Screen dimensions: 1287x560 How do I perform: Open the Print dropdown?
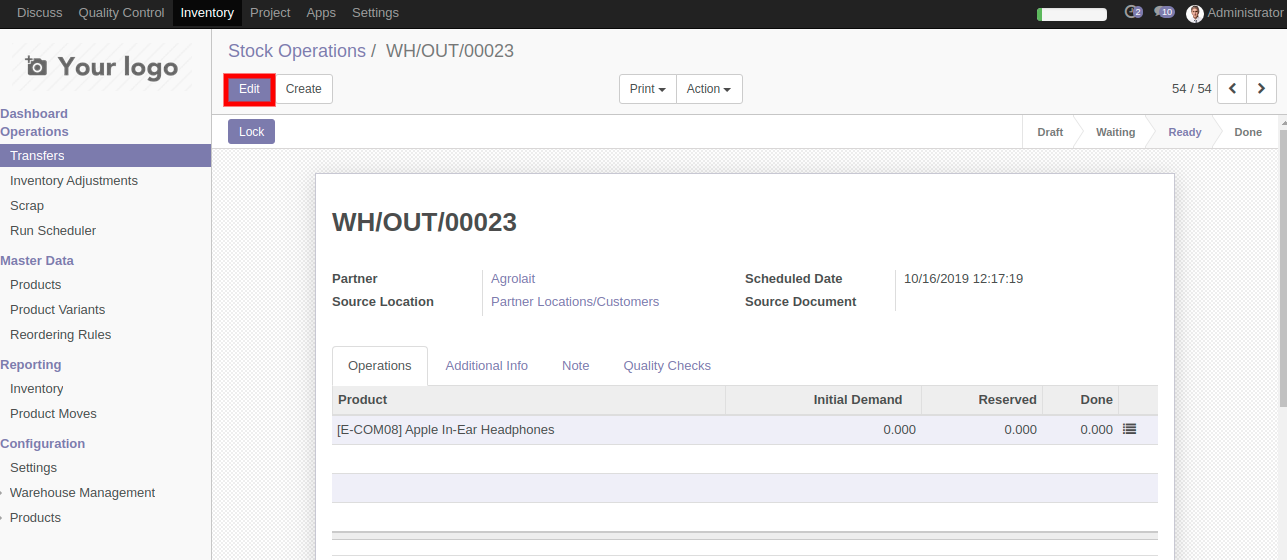647,89
